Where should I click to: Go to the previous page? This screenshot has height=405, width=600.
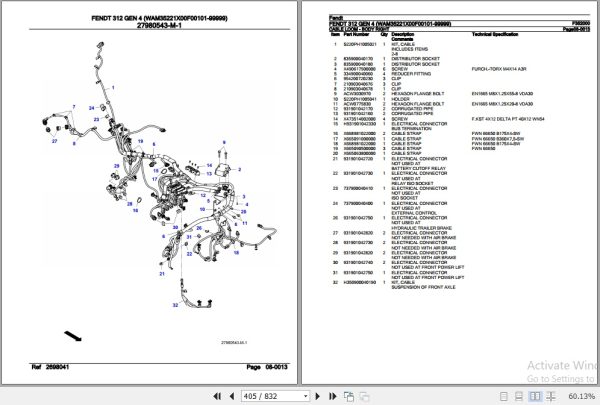232,396
